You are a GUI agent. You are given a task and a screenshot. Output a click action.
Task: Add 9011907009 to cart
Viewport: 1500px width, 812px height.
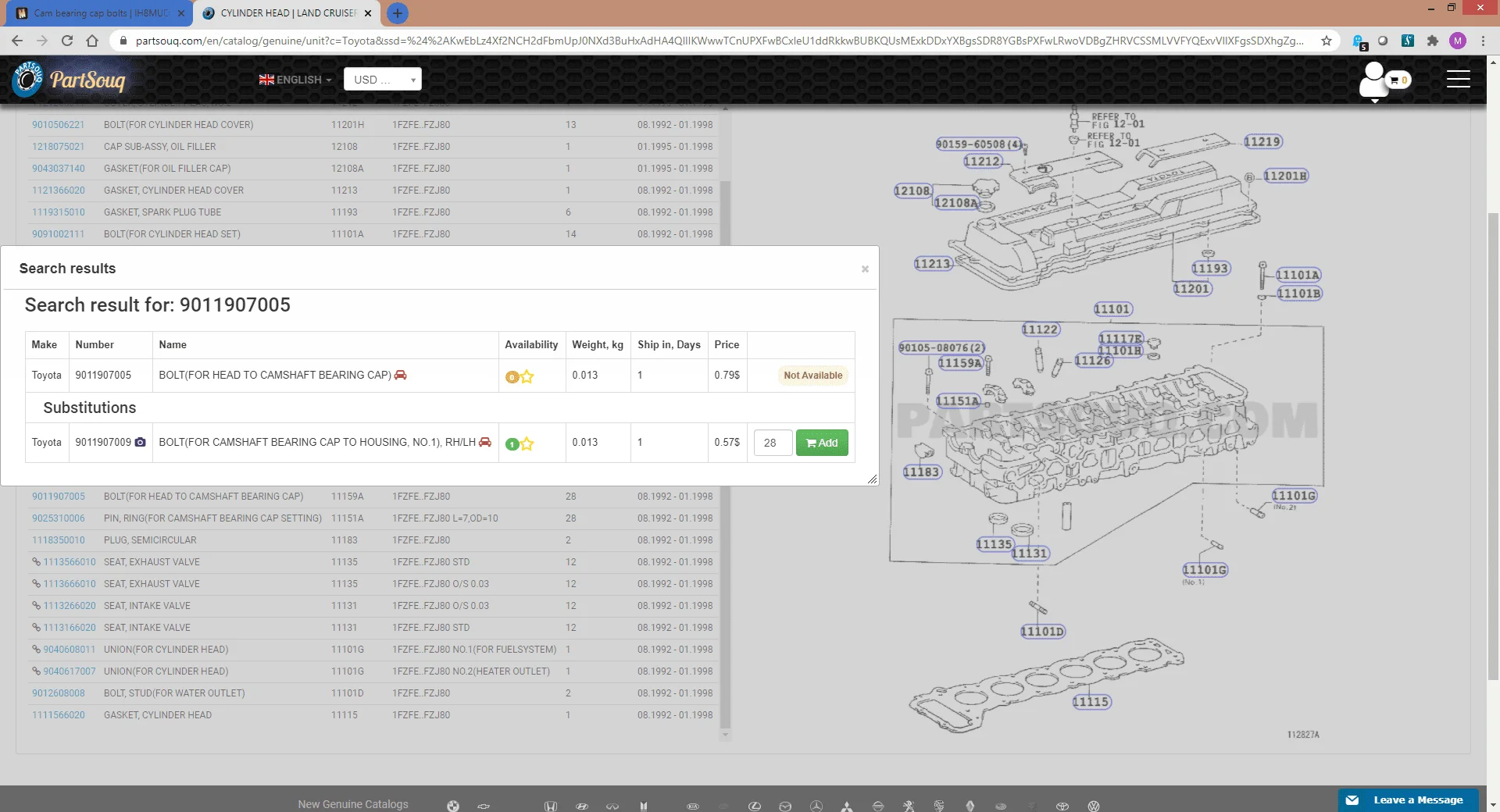[822, 443]
